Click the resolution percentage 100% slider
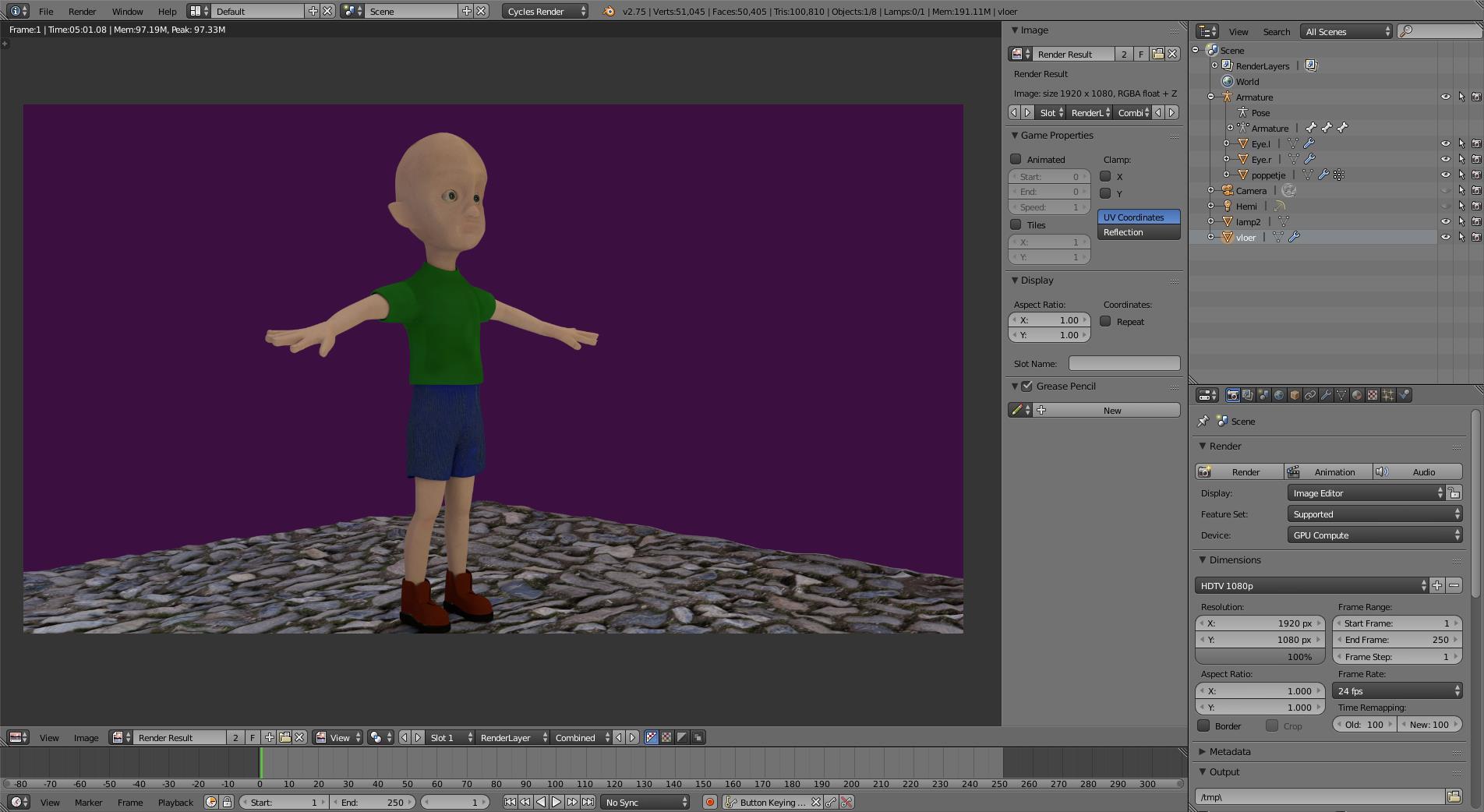Viewport: 1484px width, 812px height. (x=1260, y=657)
